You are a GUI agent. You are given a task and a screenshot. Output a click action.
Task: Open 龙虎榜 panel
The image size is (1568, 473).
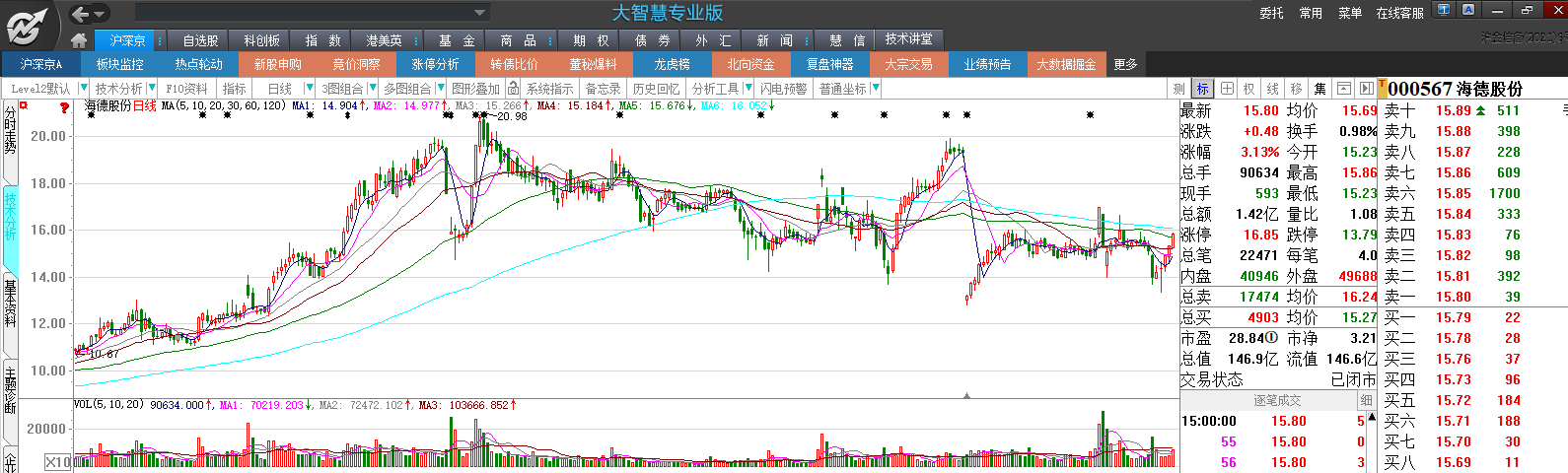click(x=673, y=64)
